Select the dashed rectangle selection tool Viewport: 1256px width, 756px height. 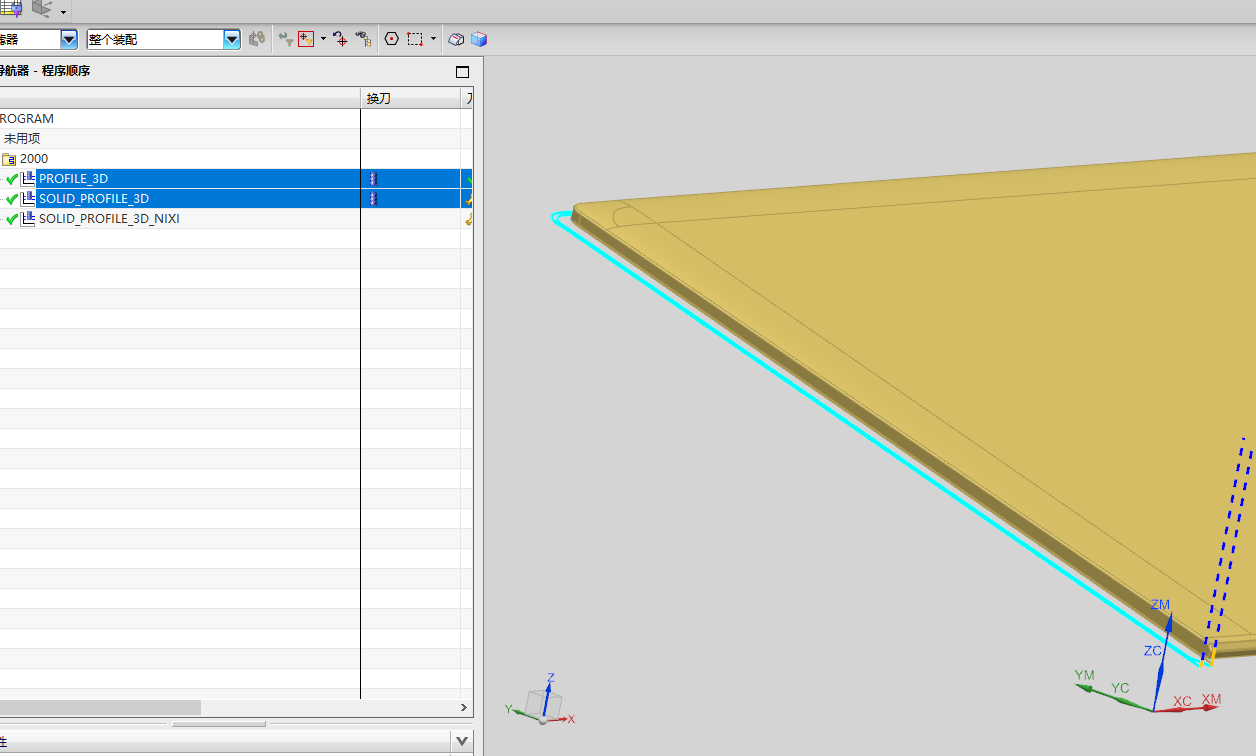pos(415,39)
